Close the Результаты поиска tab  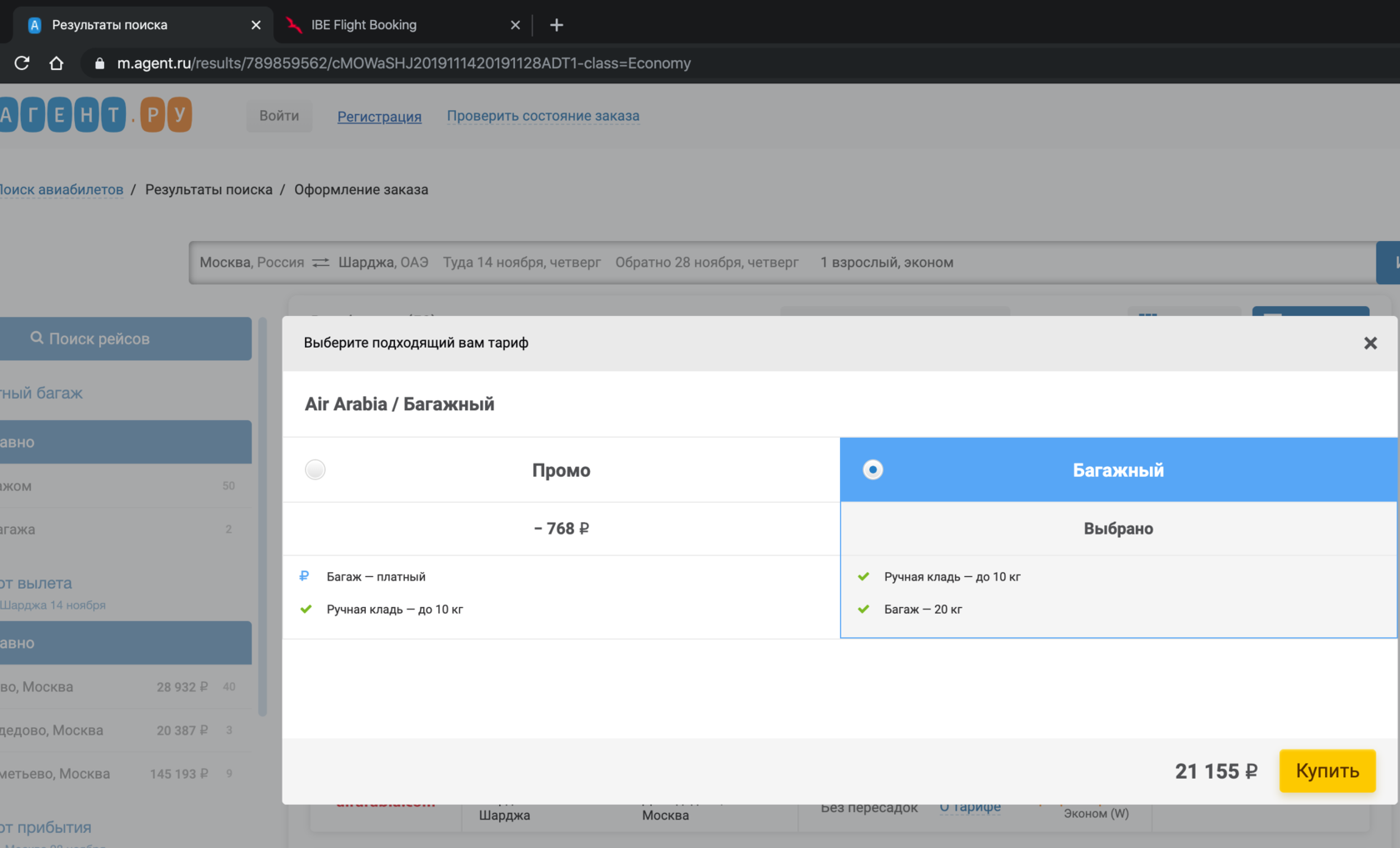[x=256, y=25]
